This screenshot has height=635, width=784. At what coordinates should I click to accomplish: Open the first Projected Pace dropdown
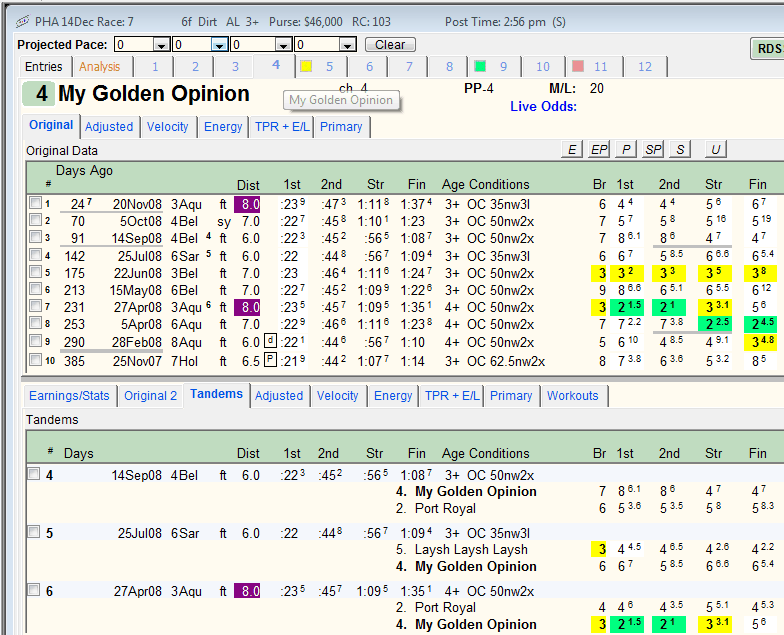pyautogui.click(x=161, y=45)
